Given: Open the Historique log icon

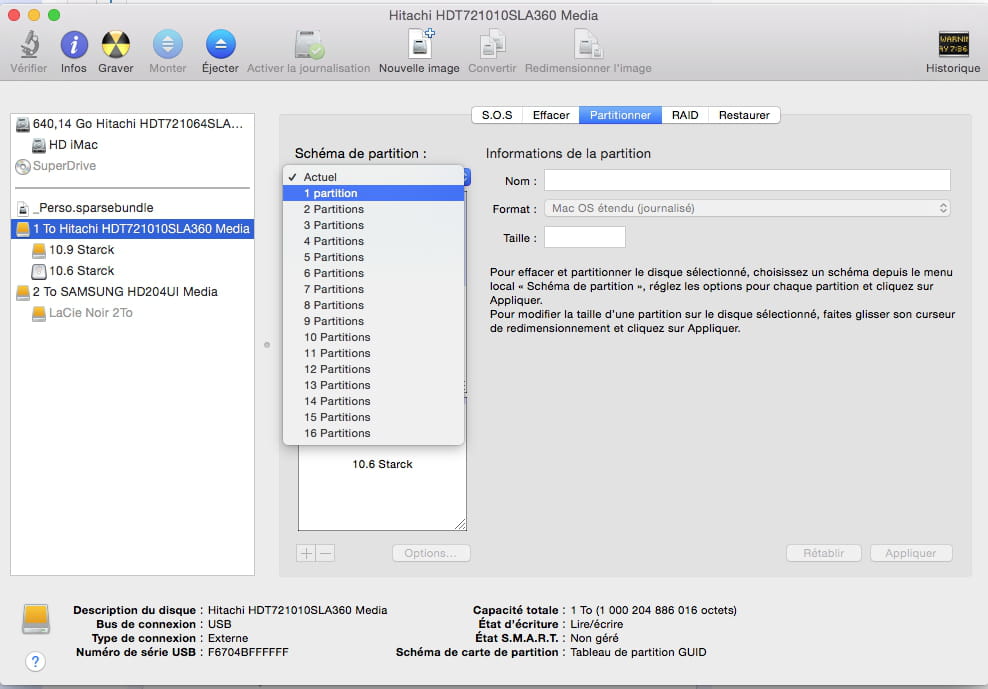Looking at the screenshot, I should pyautogui.click(x=952, y=45).
